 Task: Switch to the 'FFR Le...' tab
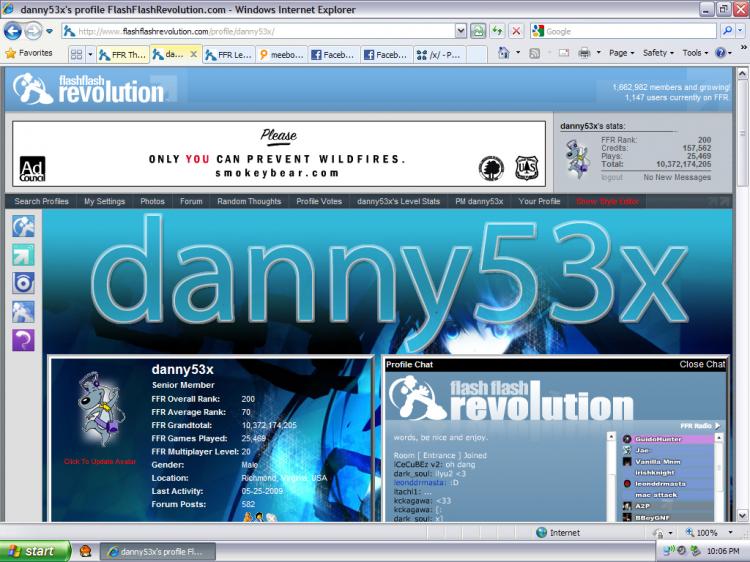click(229, 55)
